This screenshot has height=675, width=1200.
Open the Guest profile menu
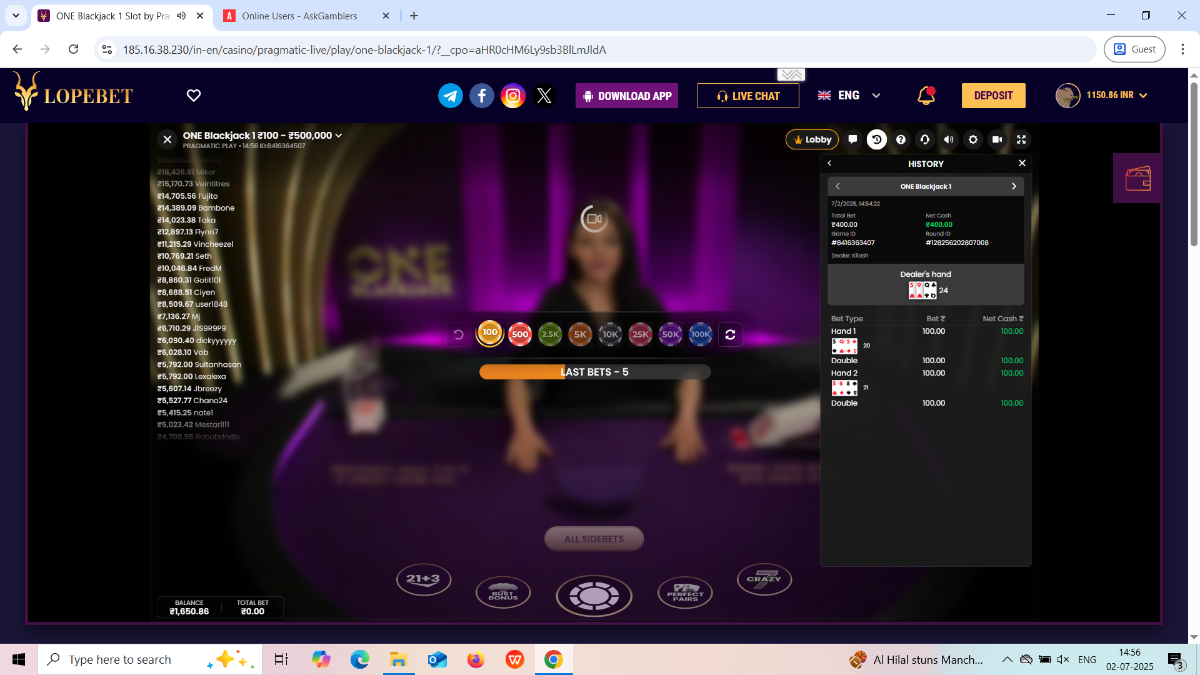[x=1135, y=49]
